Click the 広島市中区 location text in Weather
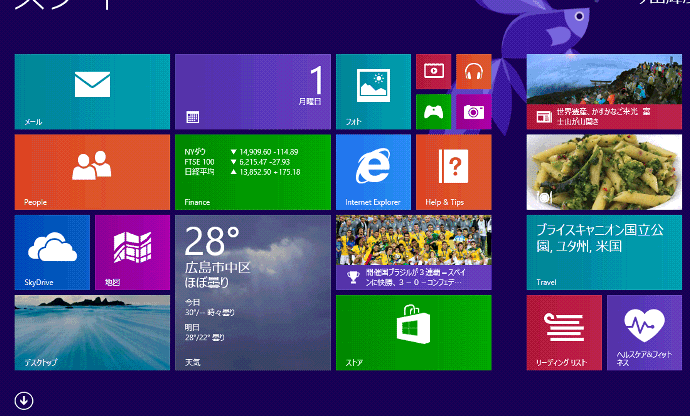 point(217,267)
